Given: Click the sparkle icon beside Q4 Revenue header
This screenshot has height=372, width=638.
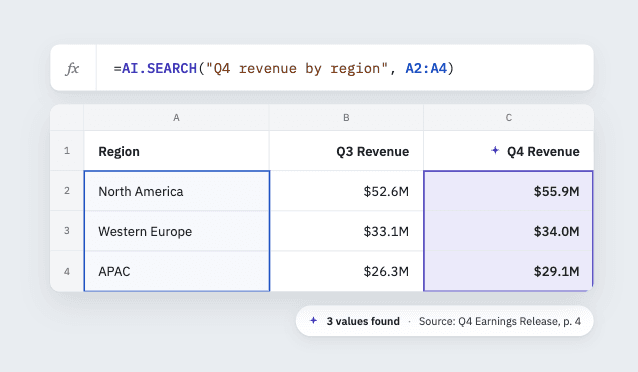Looking at the screenshot, I should pyautogui.click(x=495, y=151).
